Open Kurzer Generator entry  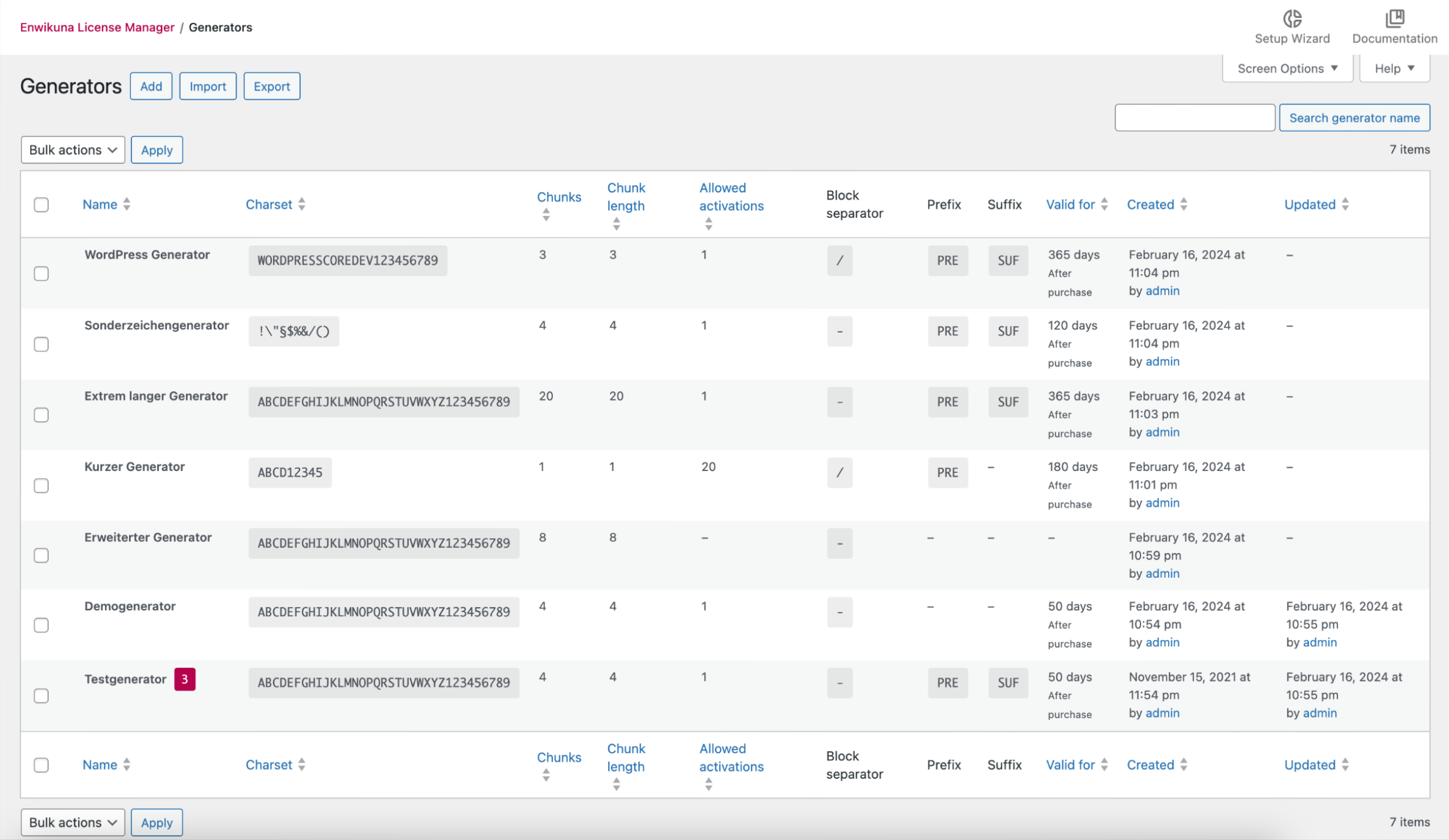click(134, 467)
